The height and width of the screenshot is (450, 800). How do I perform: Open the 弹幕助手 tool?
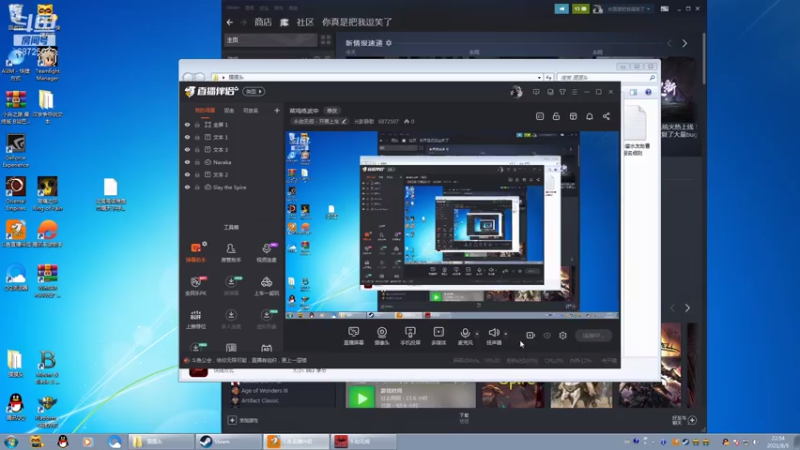196,253
